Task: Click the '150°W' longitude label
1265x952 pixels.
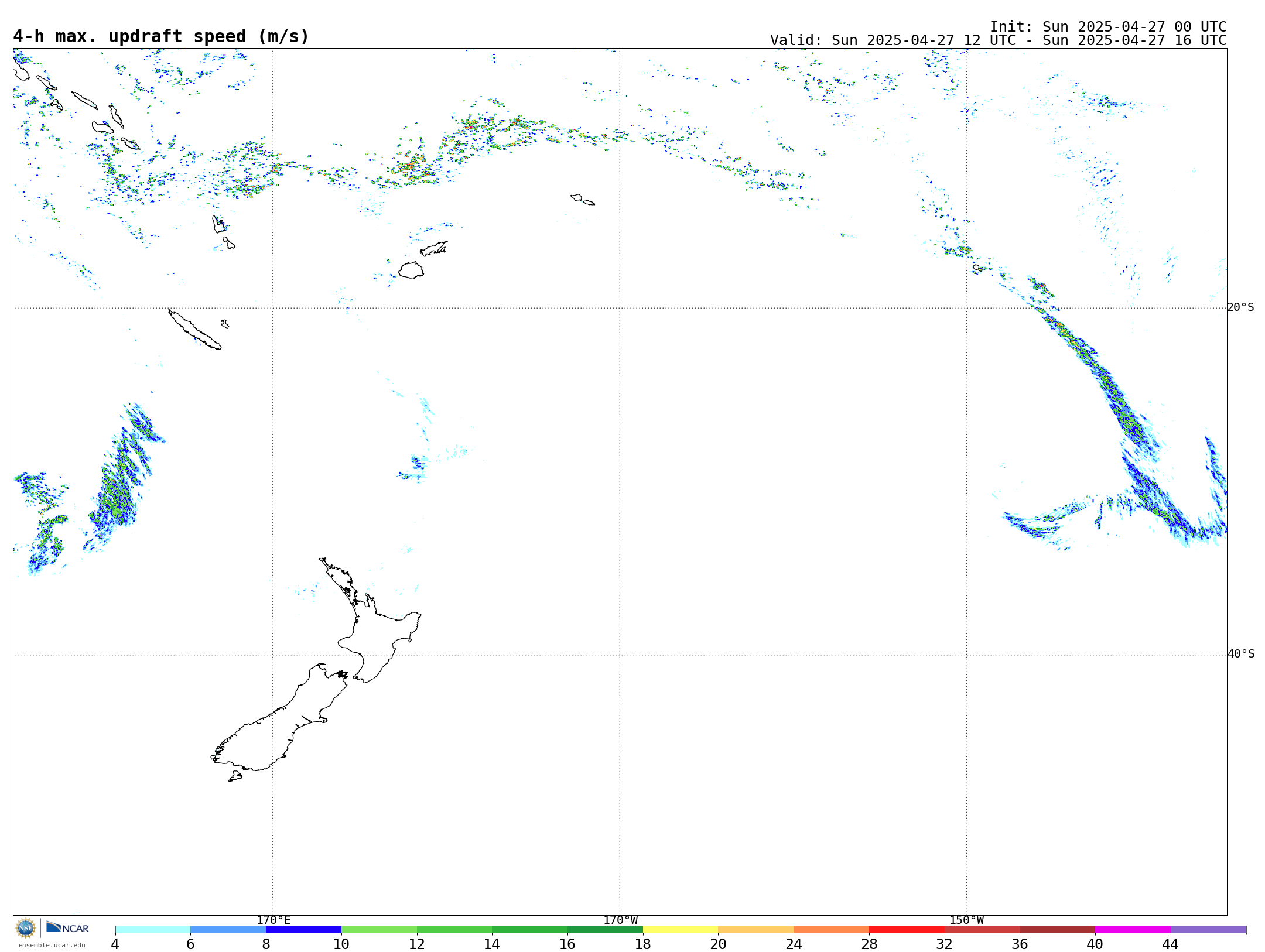Action: tap(966, 920)
